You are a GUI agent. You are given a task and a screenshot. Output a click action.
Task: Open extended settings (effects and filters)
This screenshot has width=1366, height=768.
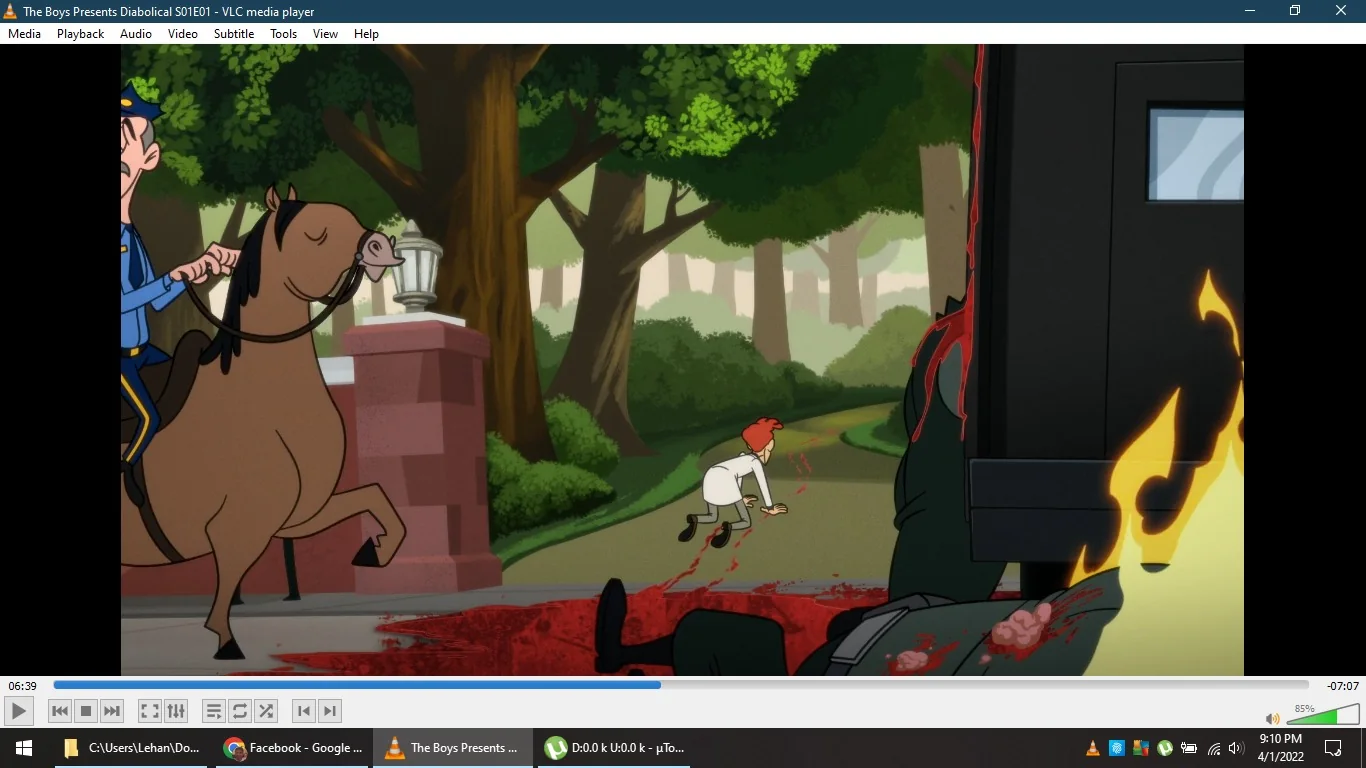click(176, 711)
